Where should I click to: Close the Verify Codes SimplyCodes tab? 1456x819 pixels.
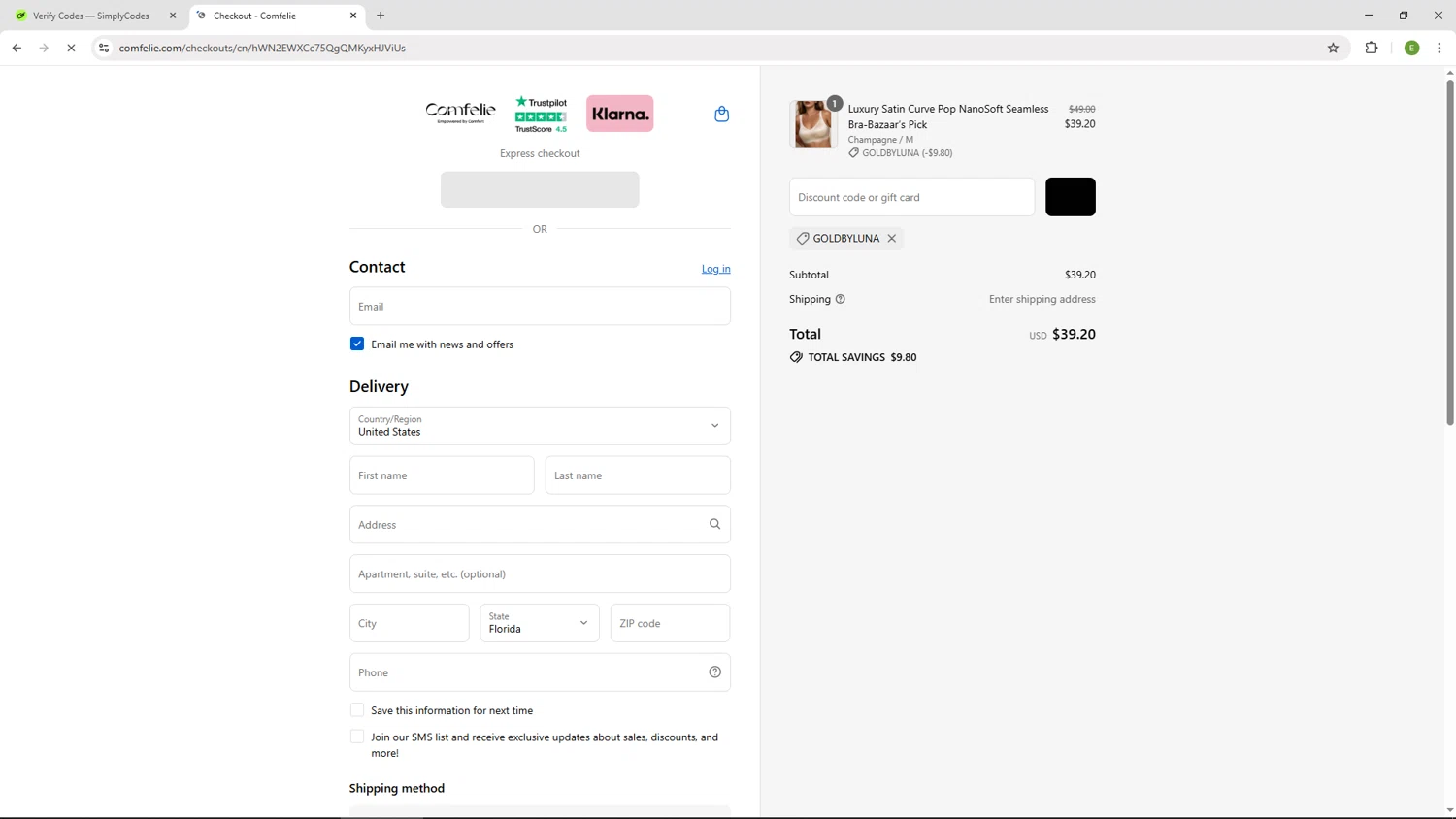(173, 16)
